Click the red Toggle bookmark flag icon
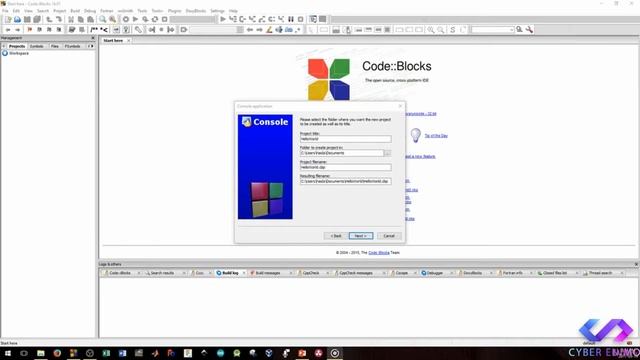 pos(29,30)
